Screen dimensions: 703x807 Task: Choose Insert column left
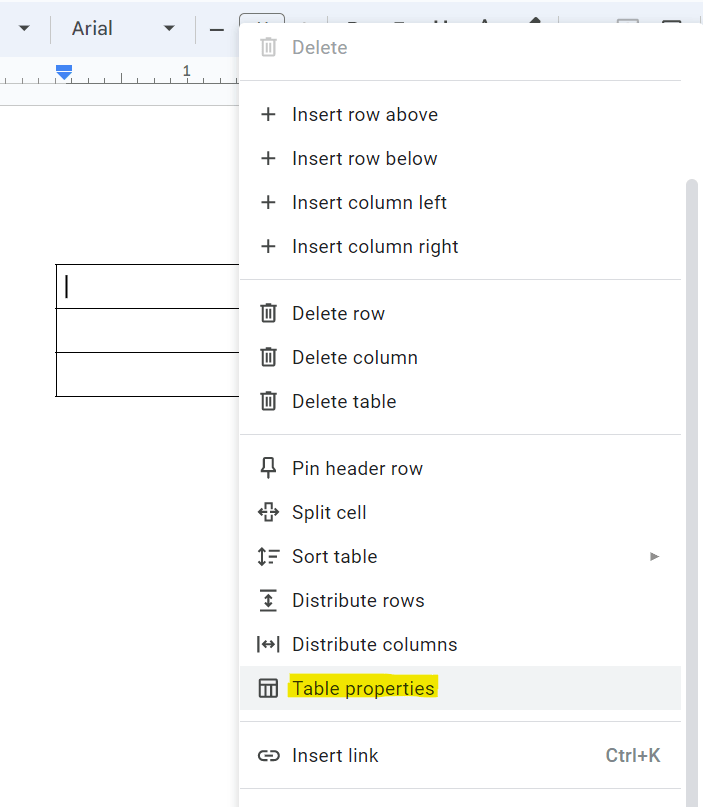(369, 203)
